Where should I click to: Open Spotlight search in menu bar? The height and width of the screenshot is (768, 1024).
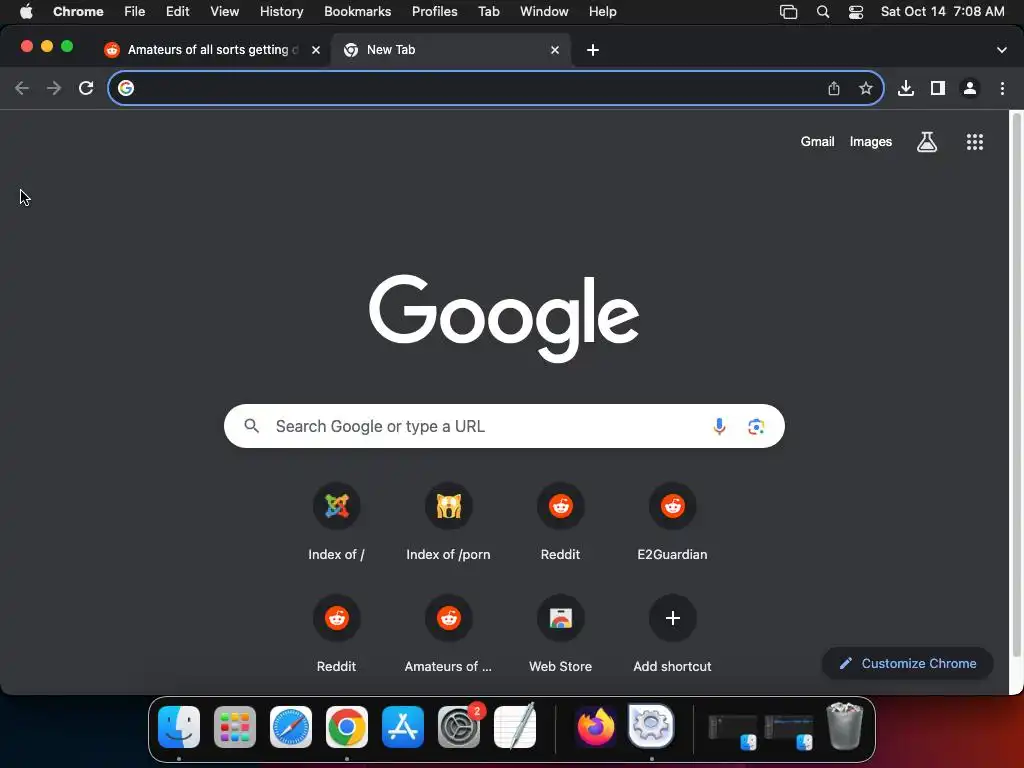point(823,12)
